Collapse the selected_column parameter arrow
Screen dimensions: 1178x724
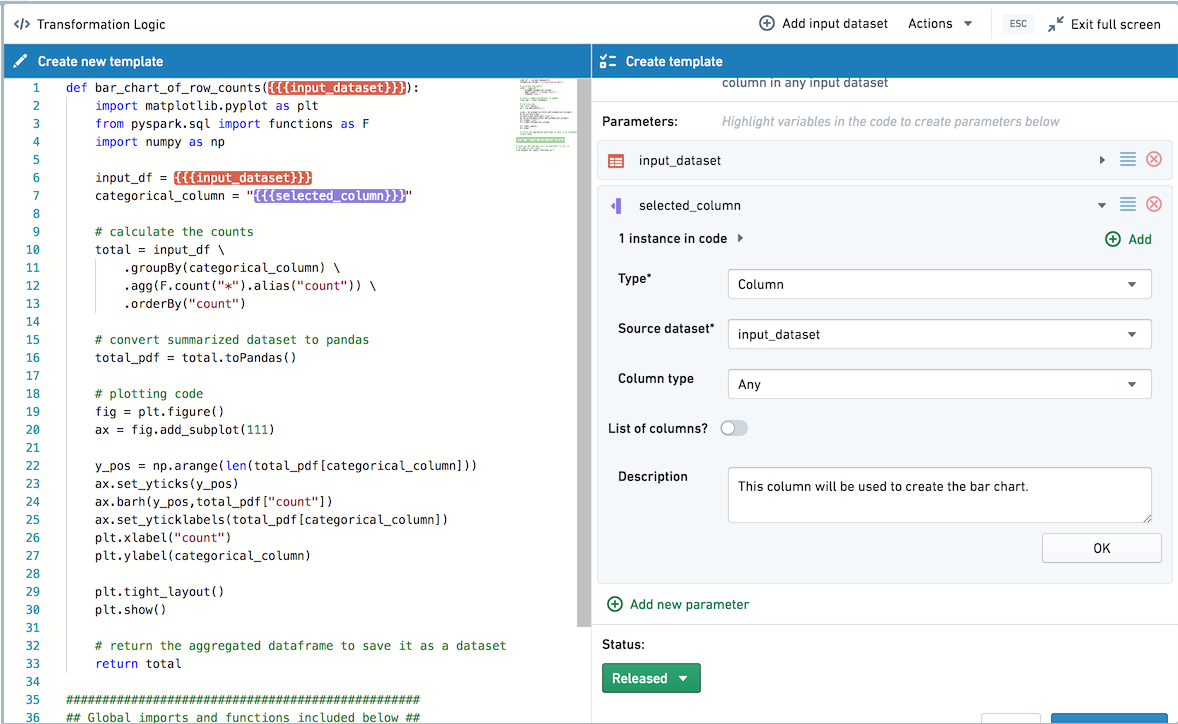[x=1102, y=205]
